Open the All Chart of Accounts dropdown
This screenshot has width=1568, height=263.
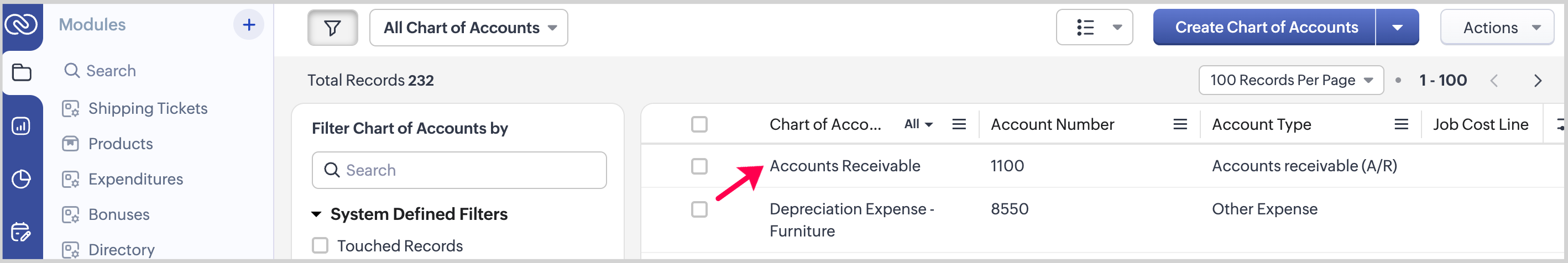469,28
